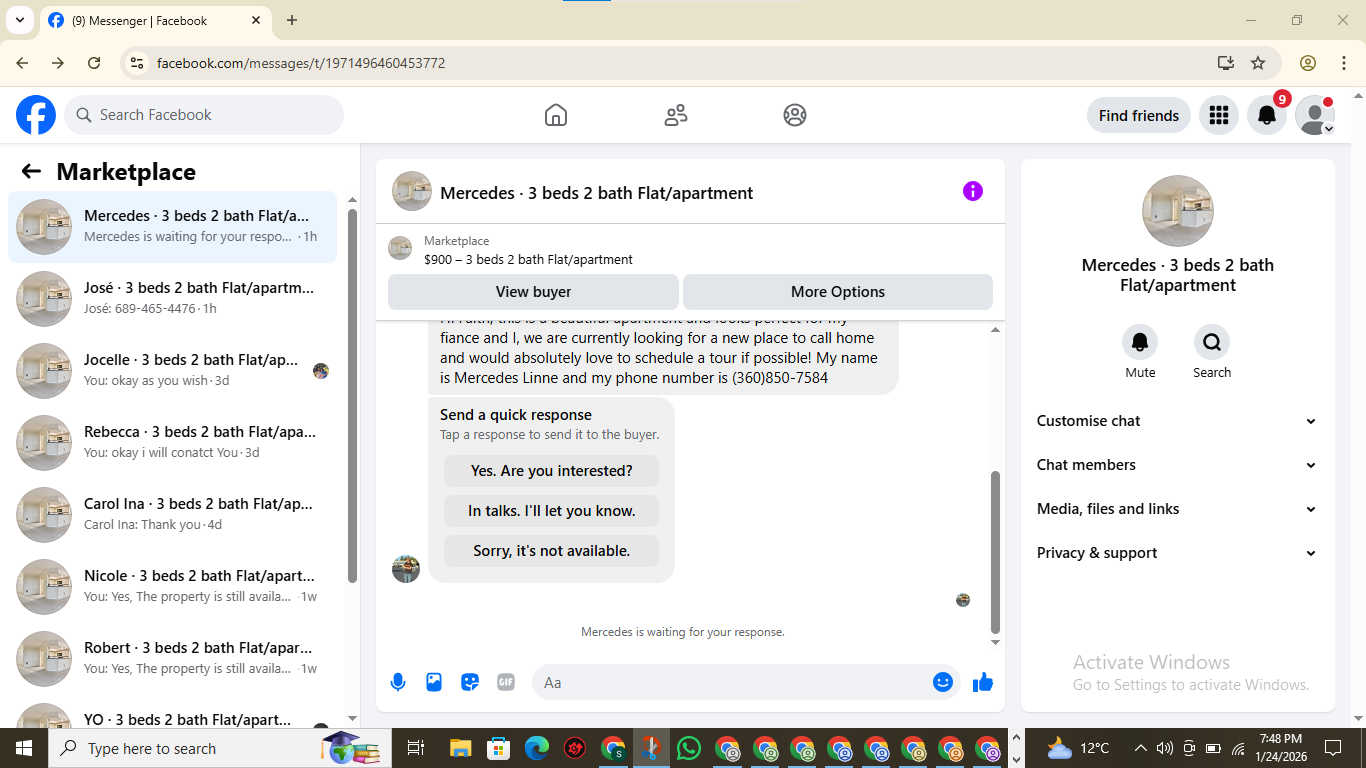Open the weather 12°C widget in taskbar
The image size is (1366, 768).
pos(1078,748)
